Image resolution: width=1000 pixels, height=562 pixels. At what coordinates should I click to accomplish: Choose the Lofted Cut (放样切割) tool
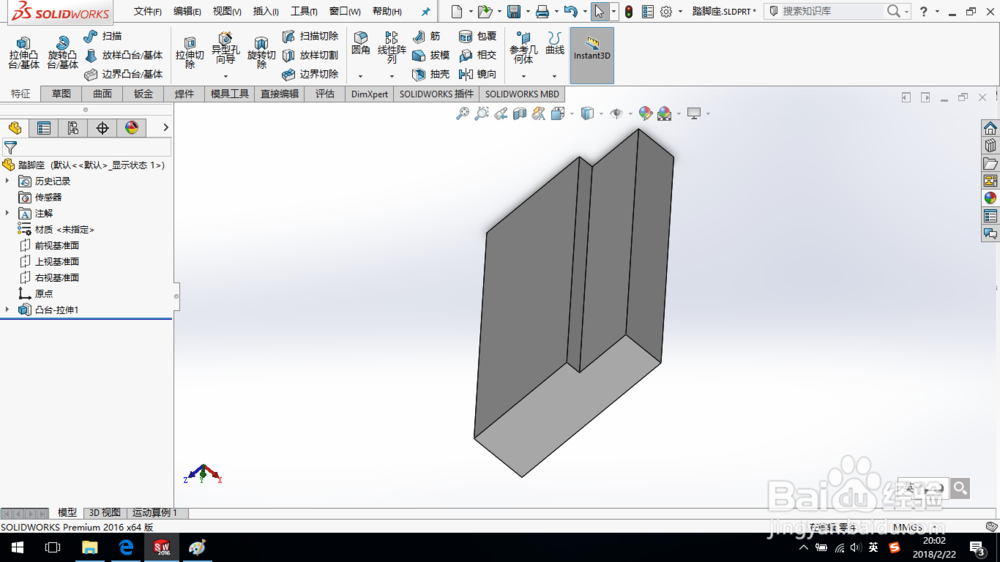coord(310,55)
